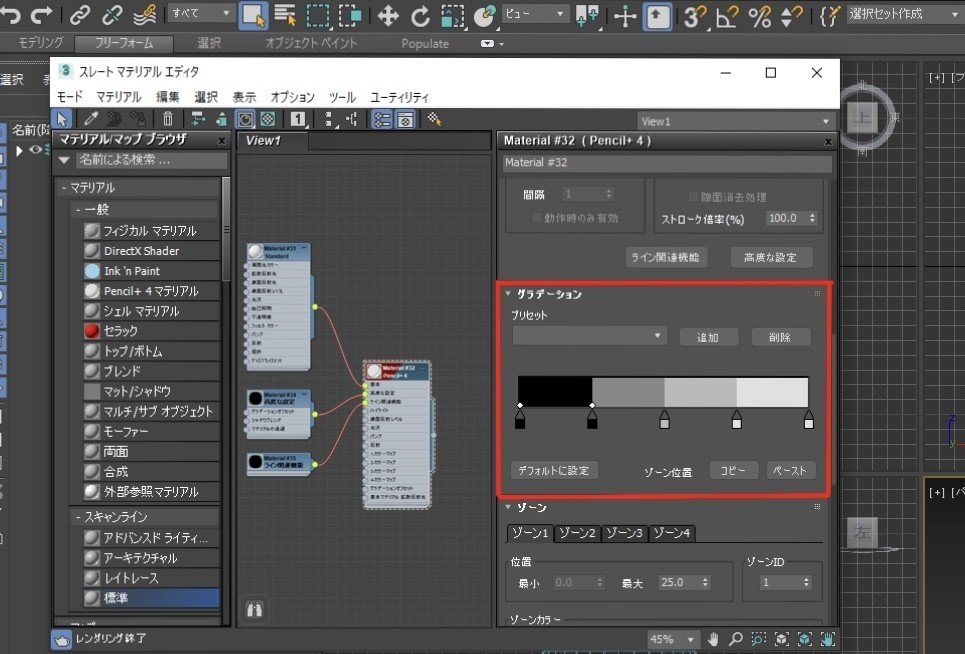This screenshot has height=654, width=965.
Task: Toggle Window/Crossing selection mode
Action: pos(350,15)
